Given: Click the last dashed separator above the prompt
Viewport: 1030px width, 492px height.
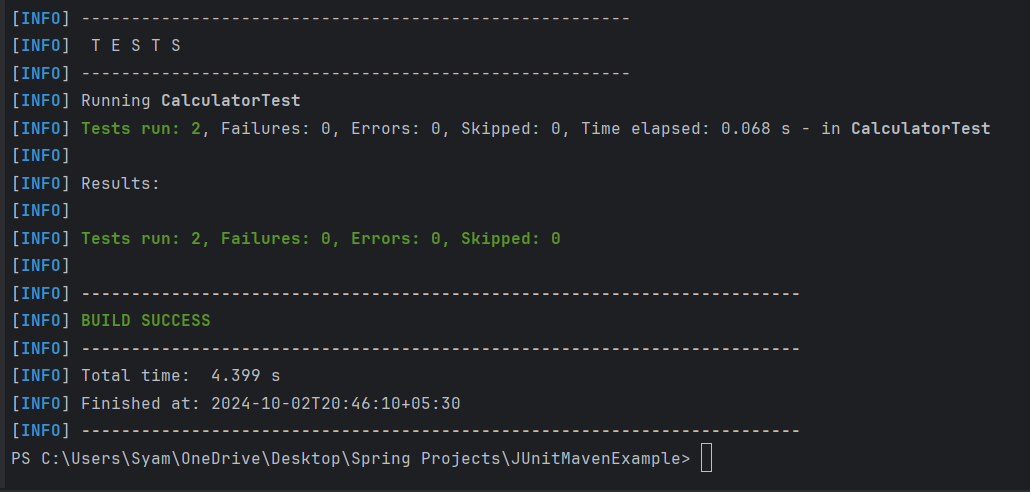Looking at the screenshot, I should tap(440, 431).
